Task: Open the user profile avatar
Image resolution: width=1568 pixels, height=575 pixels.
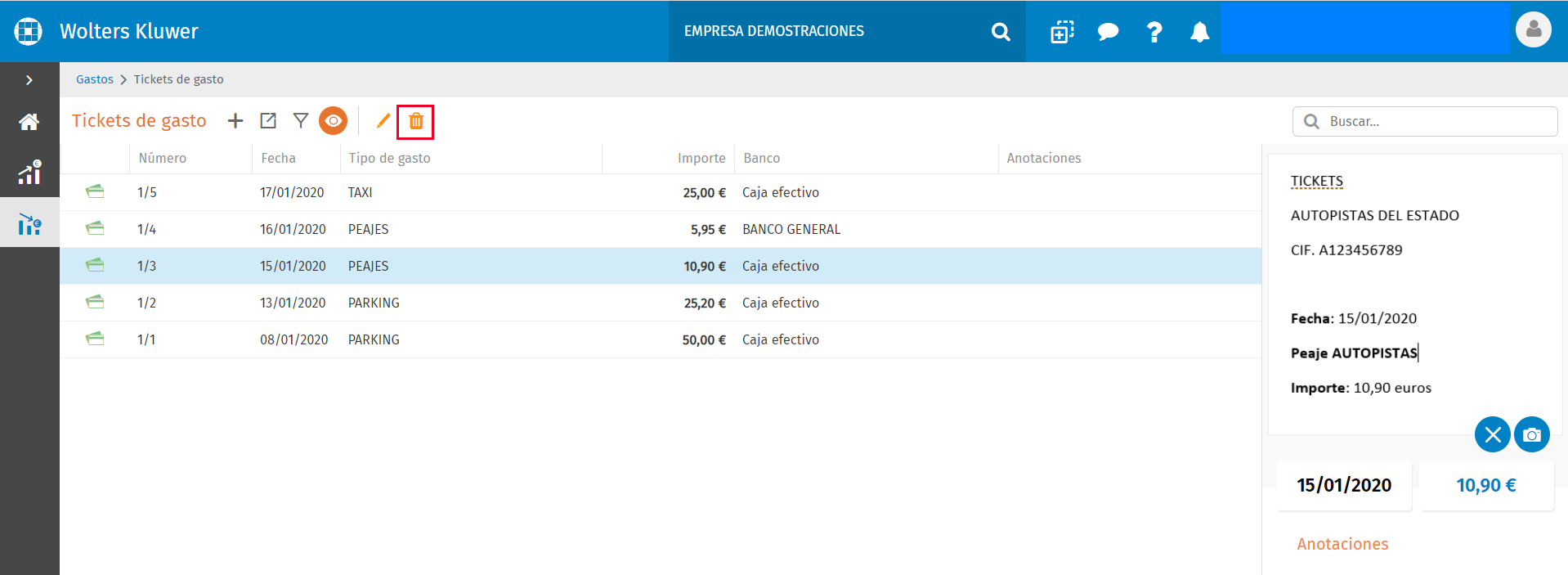Action: click(x=1533, y=30)
